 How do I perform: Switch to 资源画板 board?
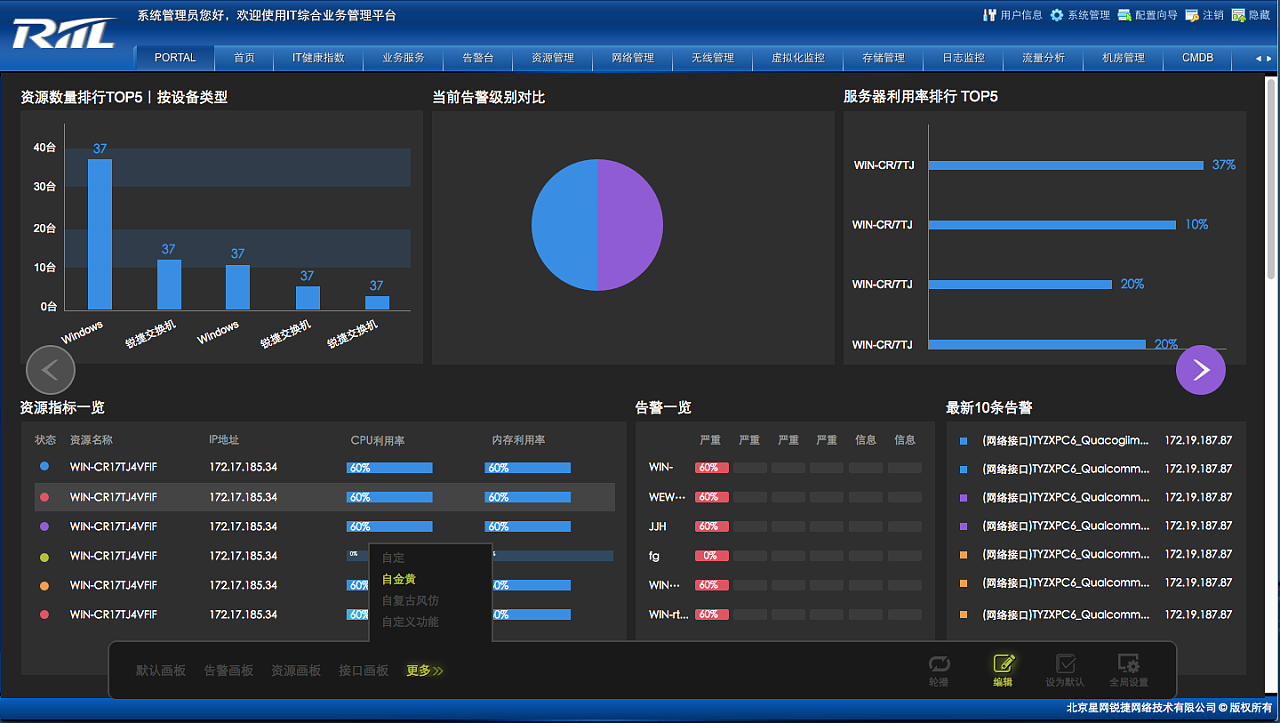[x=296, y=671]
